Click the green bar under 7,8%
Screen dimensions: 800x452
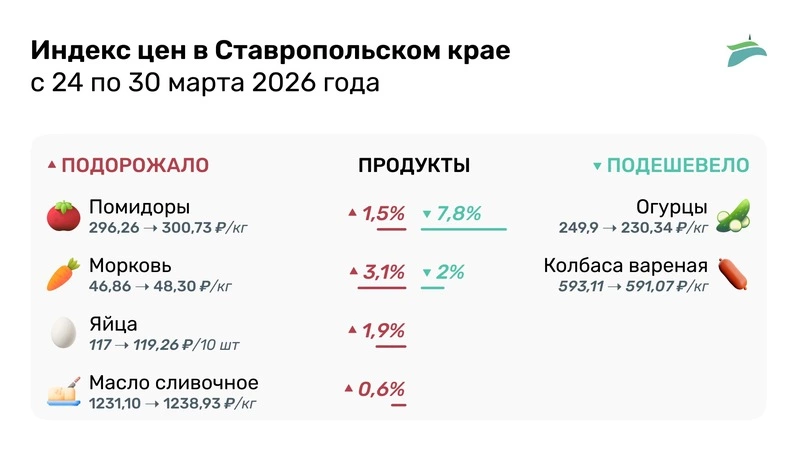pyautogui.click(x=463, y=230)
